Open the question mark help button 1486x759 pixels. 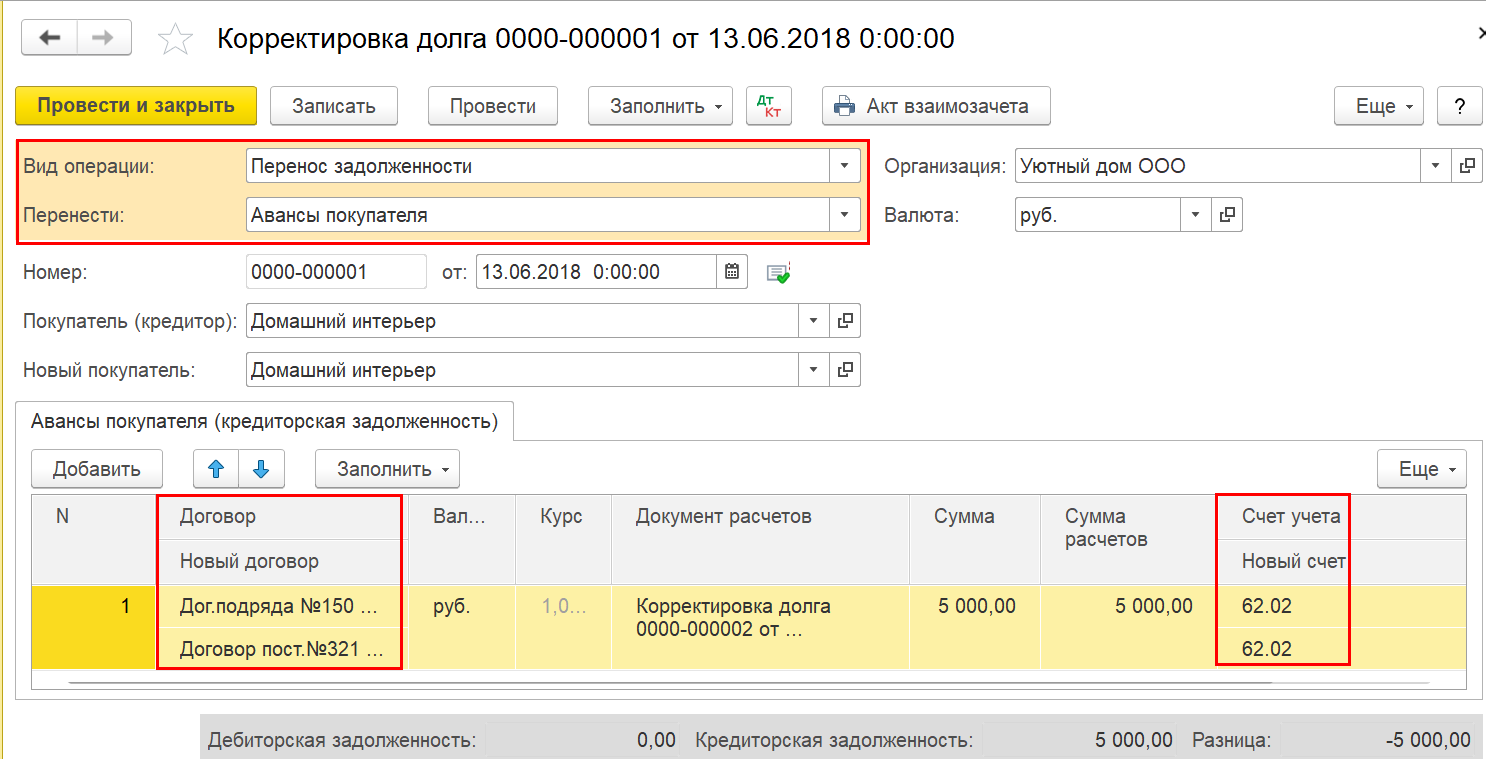click(1459, 106)
